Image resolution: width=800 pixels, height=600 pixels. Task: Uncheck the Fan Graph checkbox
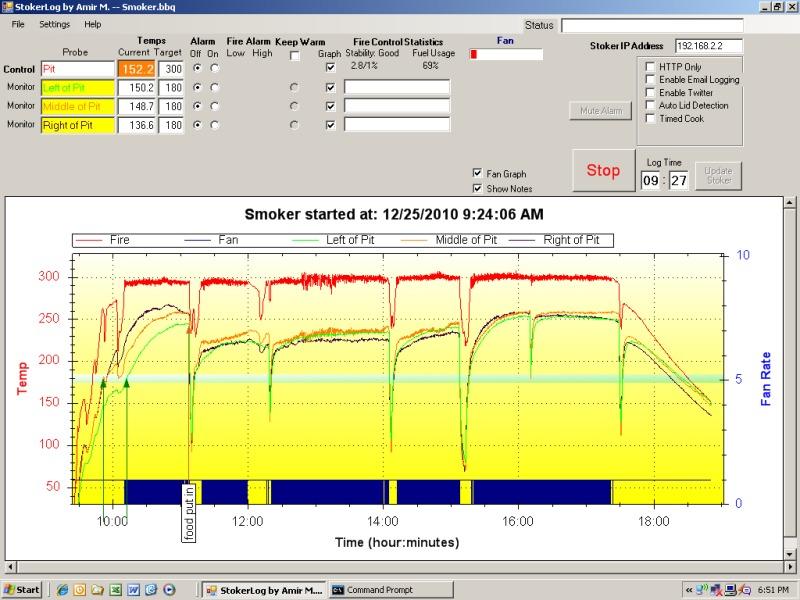click(x=476, y=174)
